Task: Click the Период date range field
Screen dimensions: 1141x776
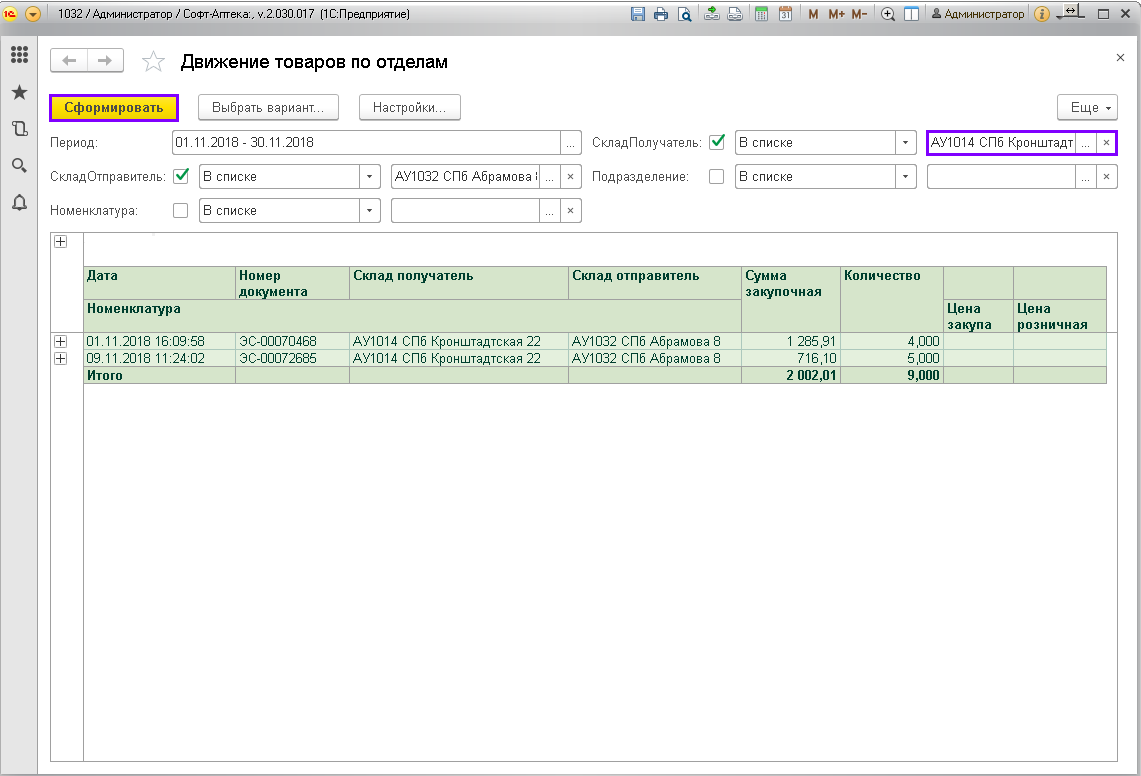Action: (x=365, y=142)
